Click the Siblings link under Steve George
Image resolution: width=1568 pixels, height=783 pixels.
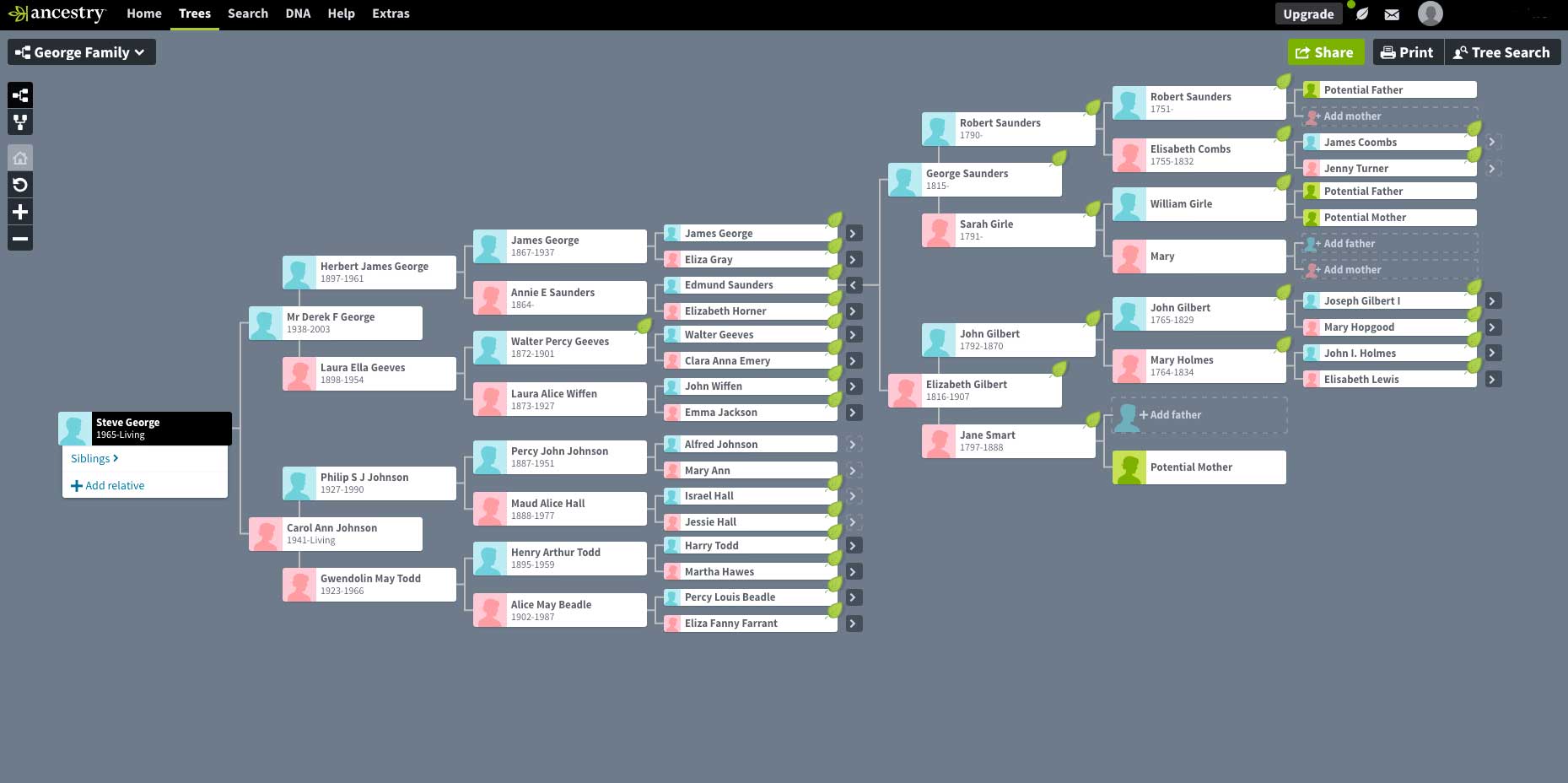click(x=94, y=458)
